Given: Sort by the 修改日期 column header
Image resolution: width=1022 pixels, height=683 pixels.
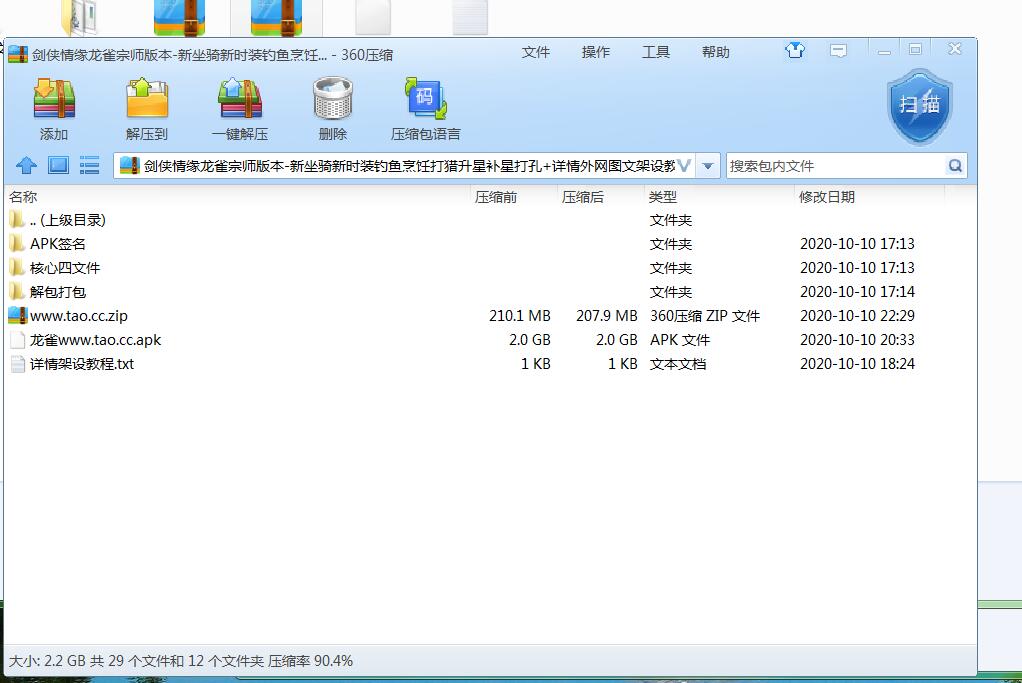Looking at the screenshot, I should click(x=827, y=197).
